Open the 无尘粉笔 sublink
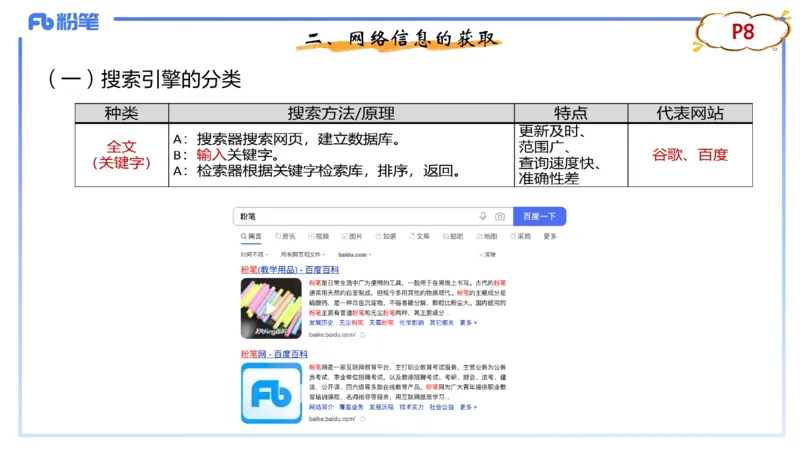 (351, 323)
